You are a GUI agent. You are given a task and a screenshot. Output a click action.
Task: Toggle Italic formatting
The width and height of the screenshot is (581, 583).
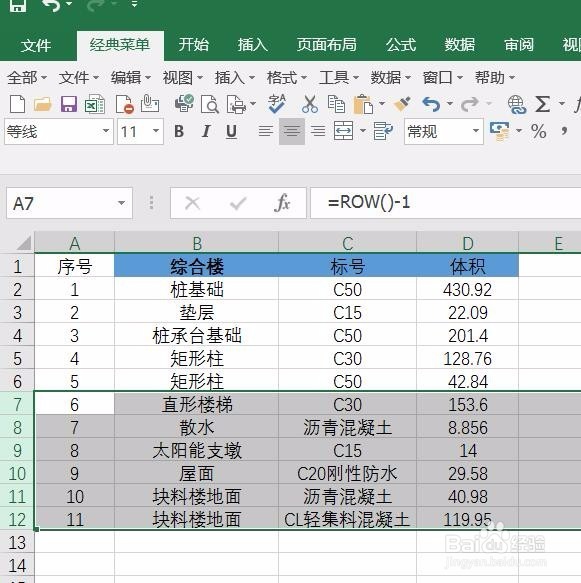coord(206,131)
